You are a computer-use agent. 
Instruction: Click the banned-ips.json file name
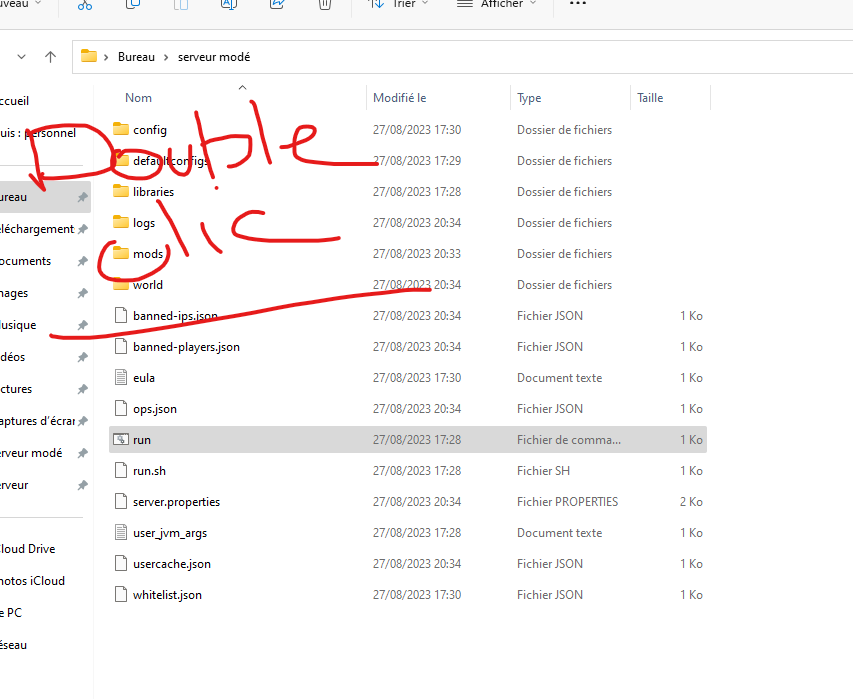tap(175, 316)
